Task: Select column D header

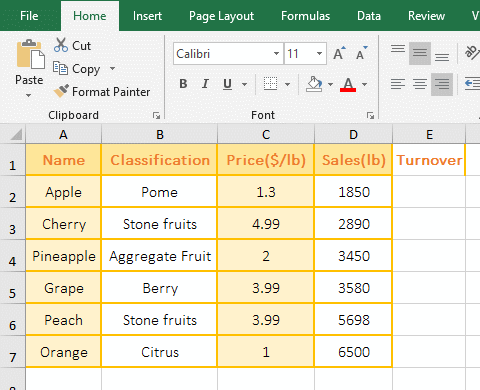Action: tap(353, 134)
